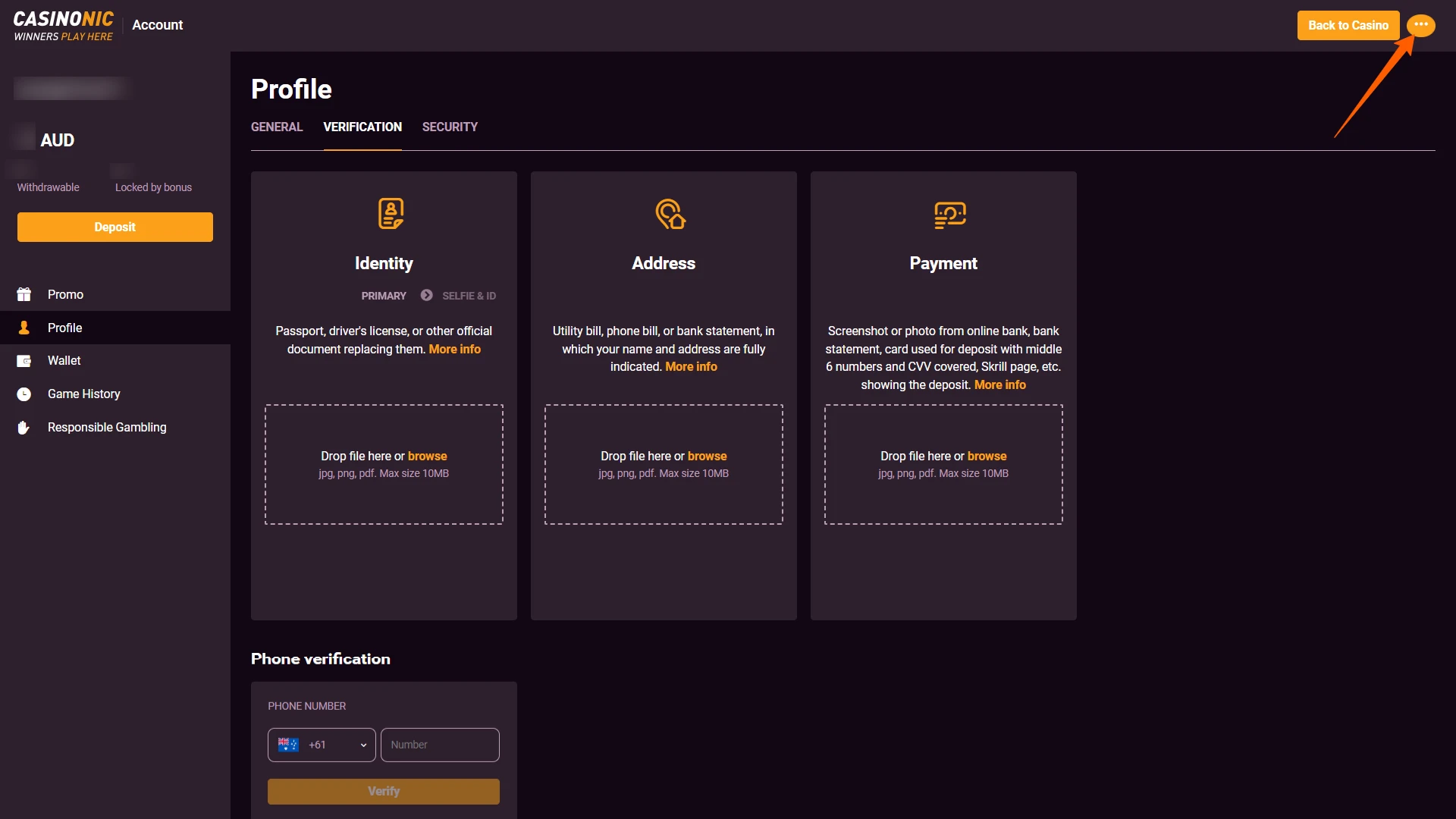Open the Promo section via gift icon

coord(24,294)
